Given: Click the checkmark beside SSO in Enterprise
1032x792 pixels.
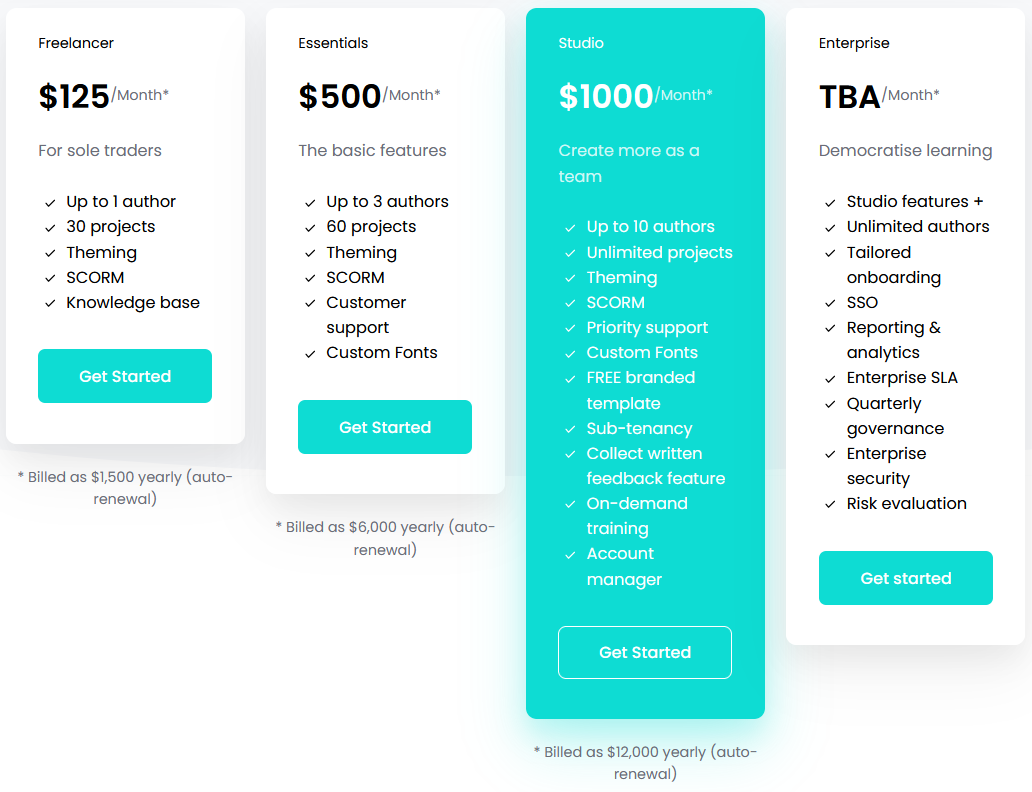Looking at the screenshot, I should coord(831,302).
